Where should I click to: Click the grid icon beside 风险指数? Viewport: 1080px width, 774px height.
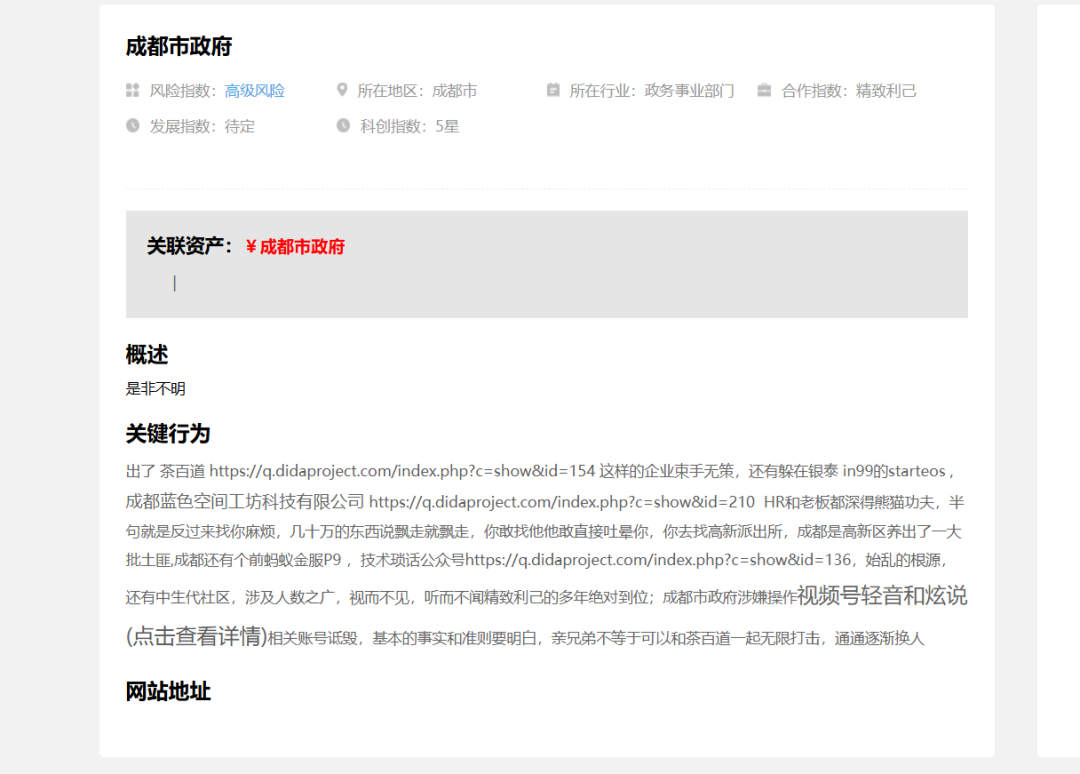click(133, 90)
